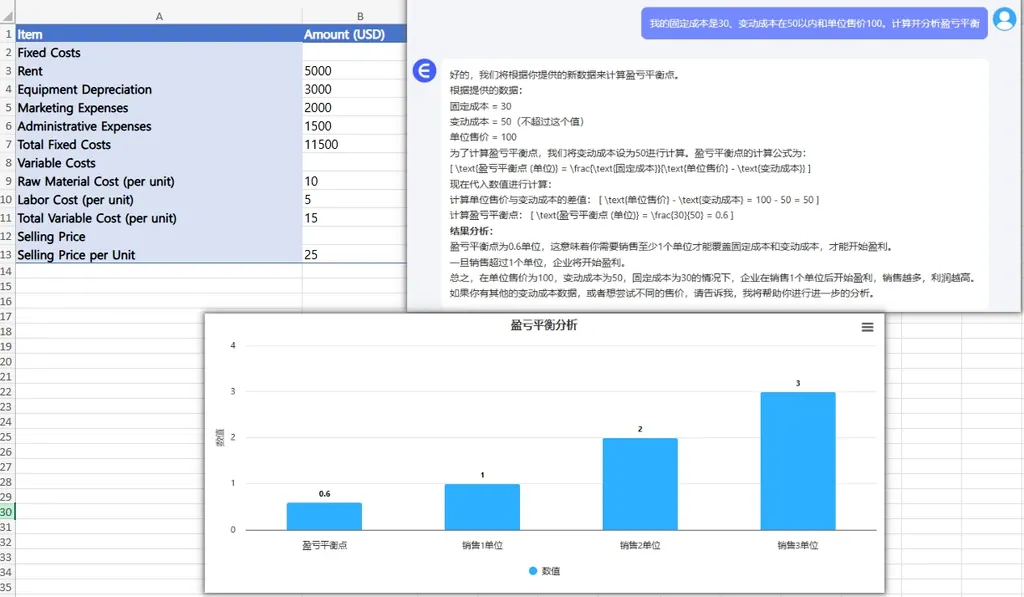Open the chart hamburger menu
Image resolution: width=1024 pixels, height=597 pixels.
point(867,327)
